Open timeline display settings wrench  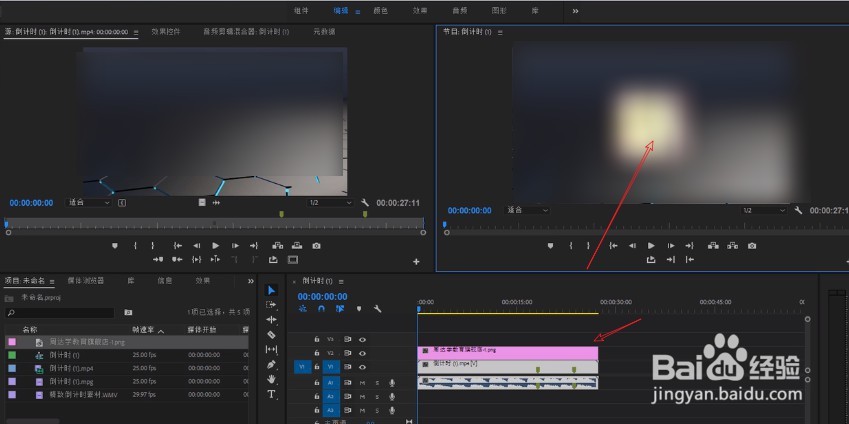click(378, 309)
